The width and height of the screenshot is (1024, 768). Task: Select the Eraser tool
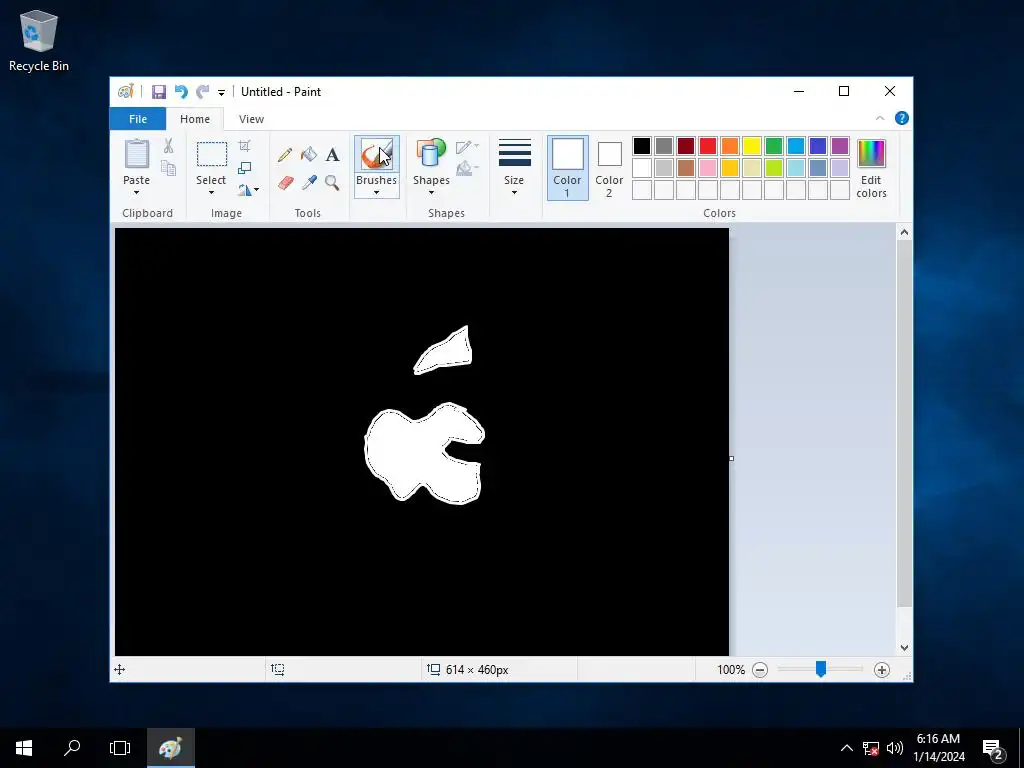[x=285, y=183]
